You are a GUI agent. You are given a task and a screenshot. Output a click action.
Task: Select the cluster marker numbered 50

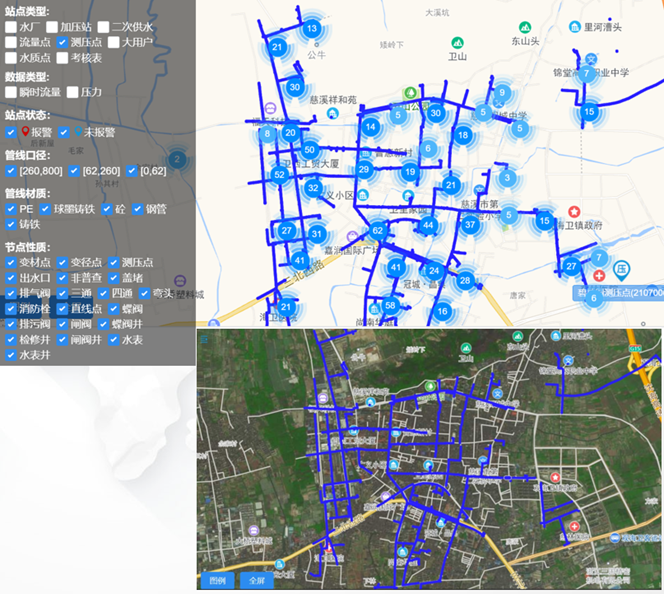310,150
